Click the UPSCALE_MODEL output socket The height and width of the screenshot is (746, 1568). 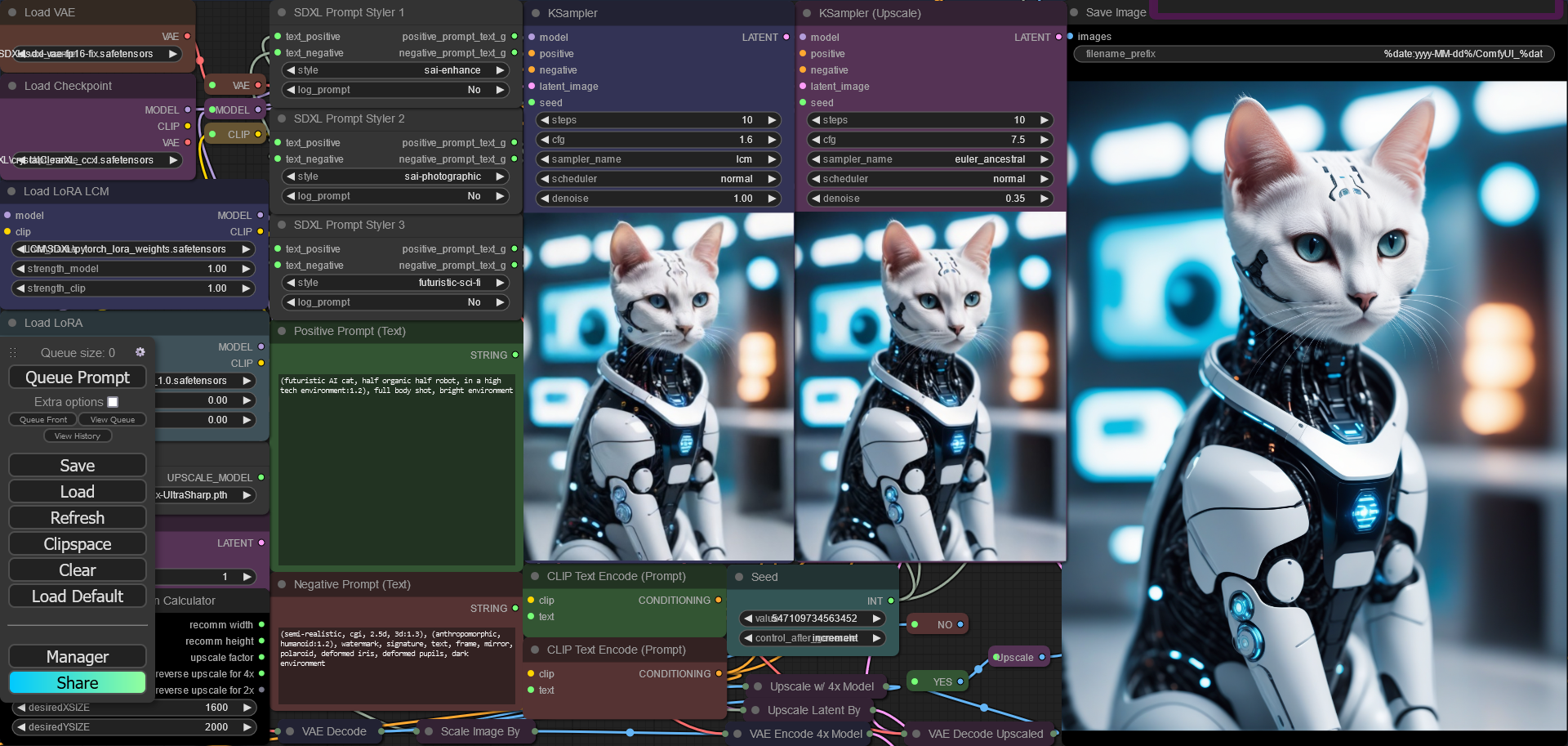[x=261, y=477]
